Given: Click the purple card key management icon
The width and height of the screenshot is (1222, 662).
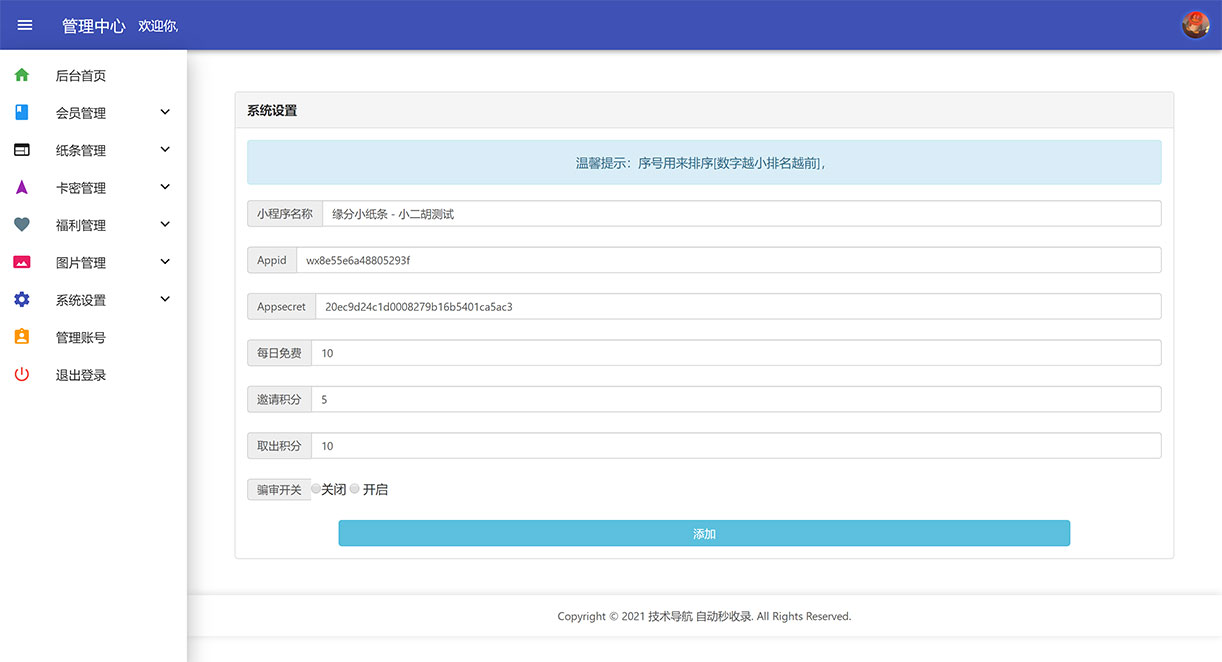Looking at the screenshot, I should 22,188.
